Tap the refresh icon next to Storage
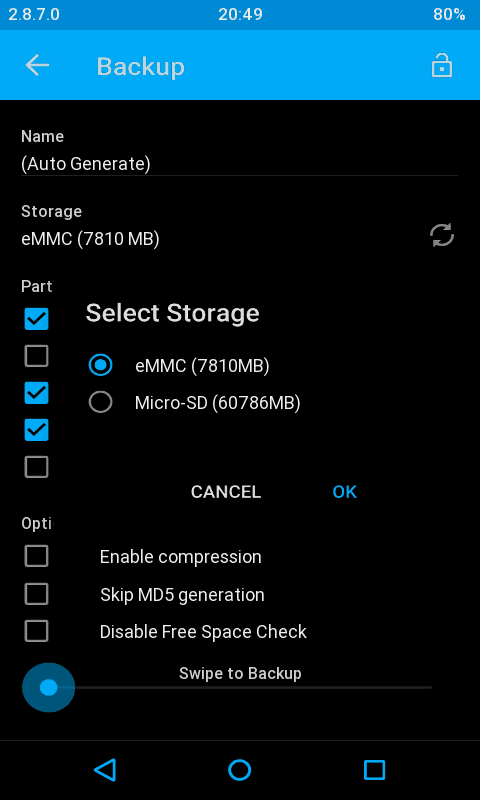480x800 pixels. (x=442, y=235)
